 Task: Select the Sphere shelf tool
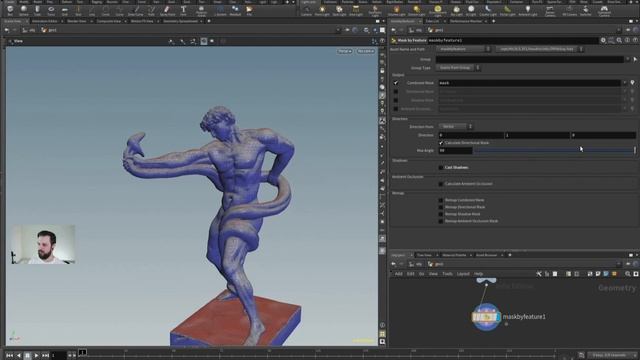[x=24, y=10]
